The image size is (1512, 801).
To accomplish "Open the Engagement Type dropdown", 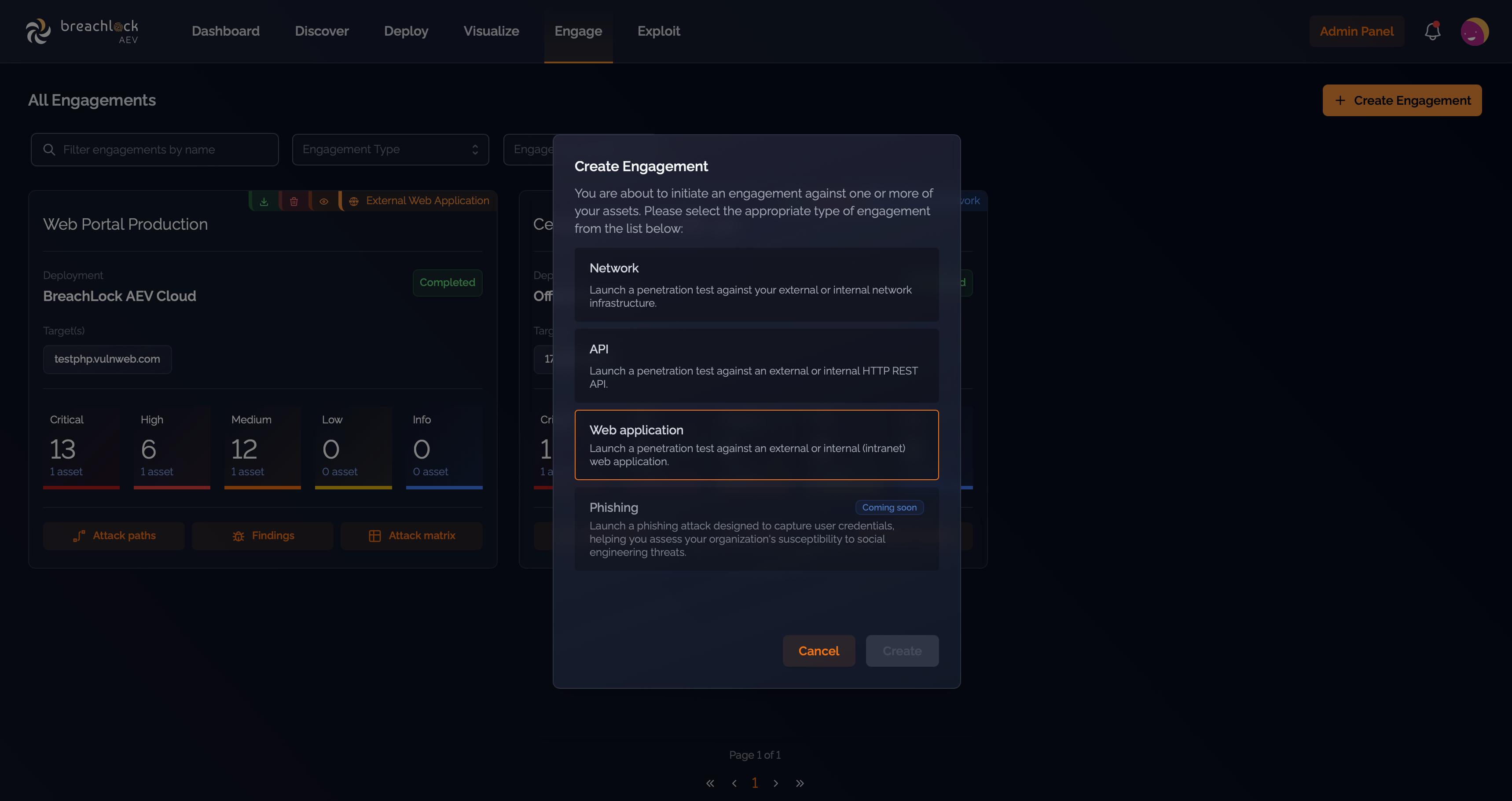I will (390, 150).
